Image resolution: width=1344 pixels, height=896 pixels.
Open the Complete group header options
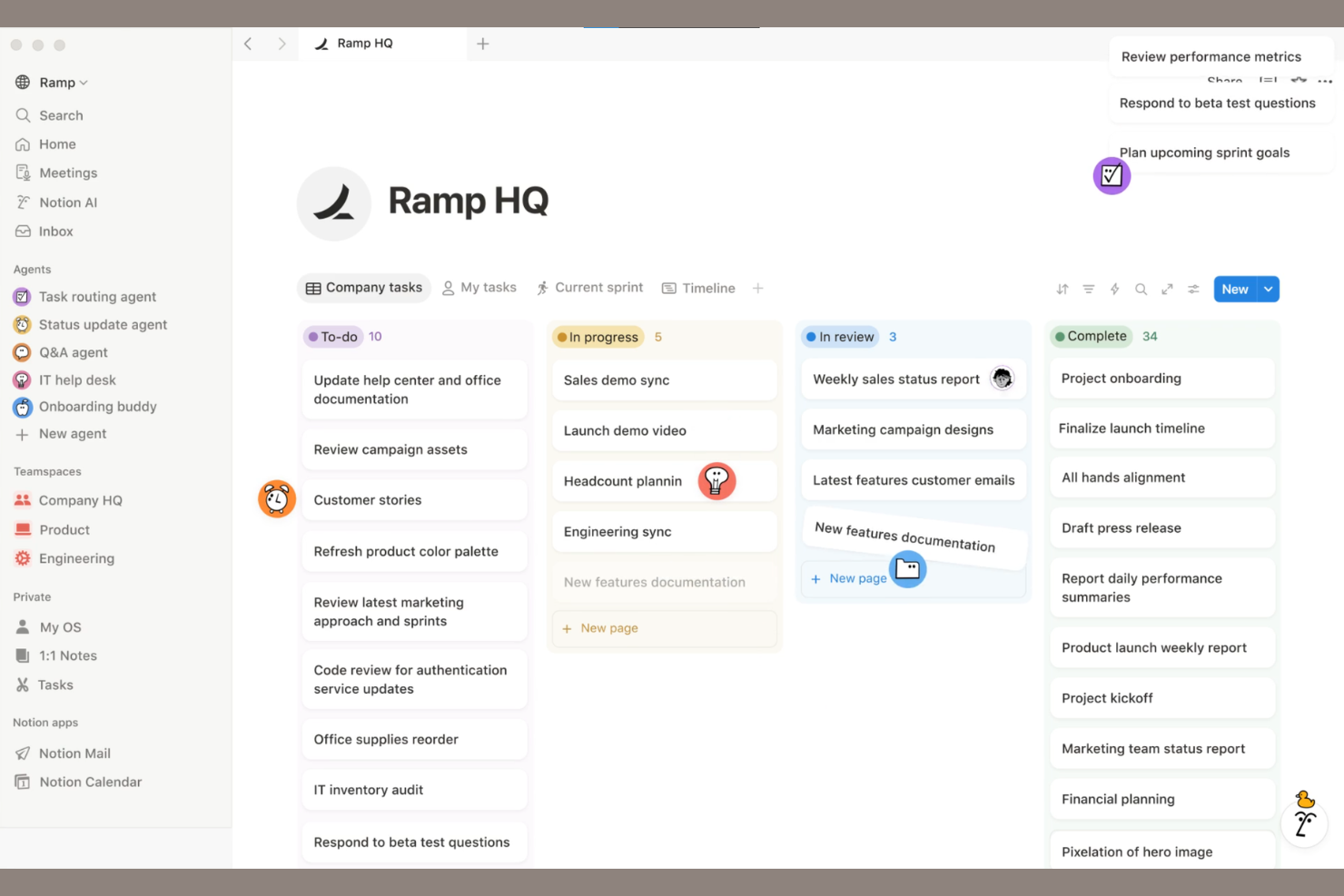click(1092, 336)
